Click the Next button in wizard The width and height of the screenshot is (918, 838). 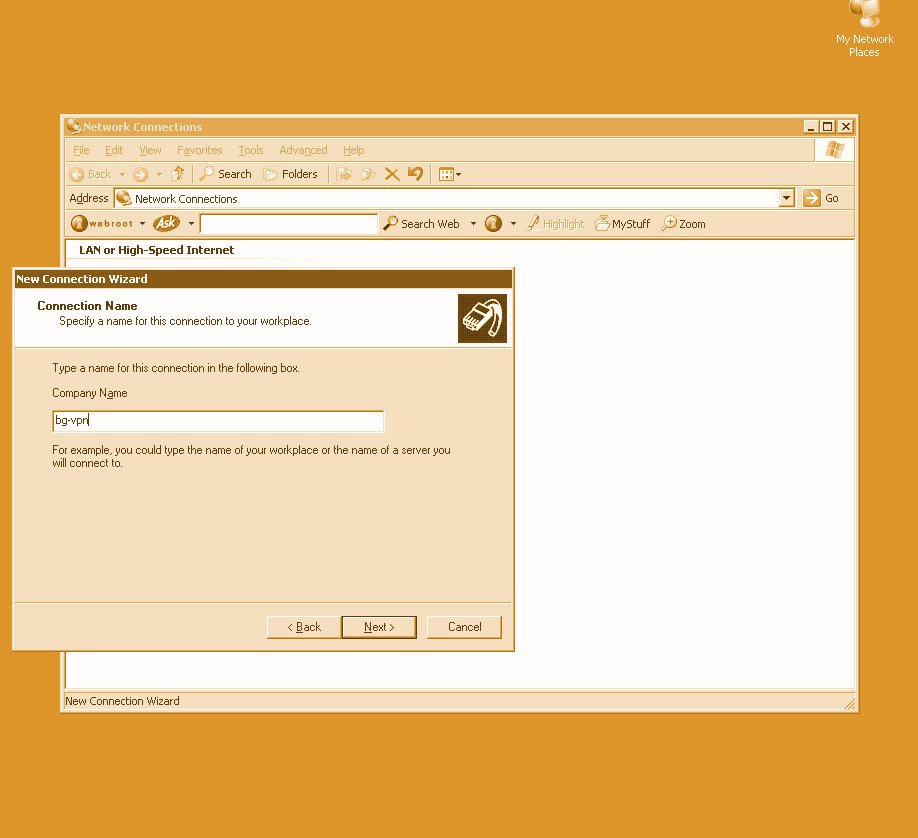[x=379, y=627]
